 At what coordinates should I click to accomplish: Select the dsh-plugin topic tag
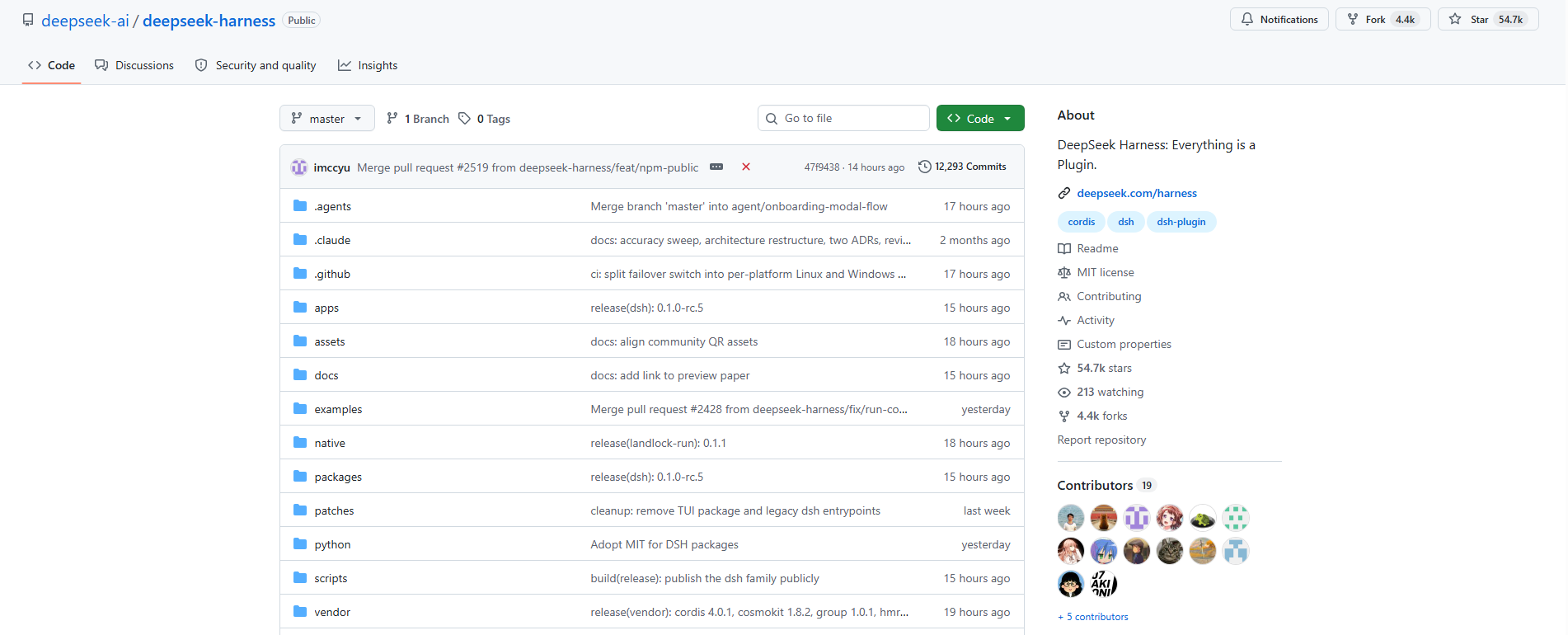click(1181, 222)
